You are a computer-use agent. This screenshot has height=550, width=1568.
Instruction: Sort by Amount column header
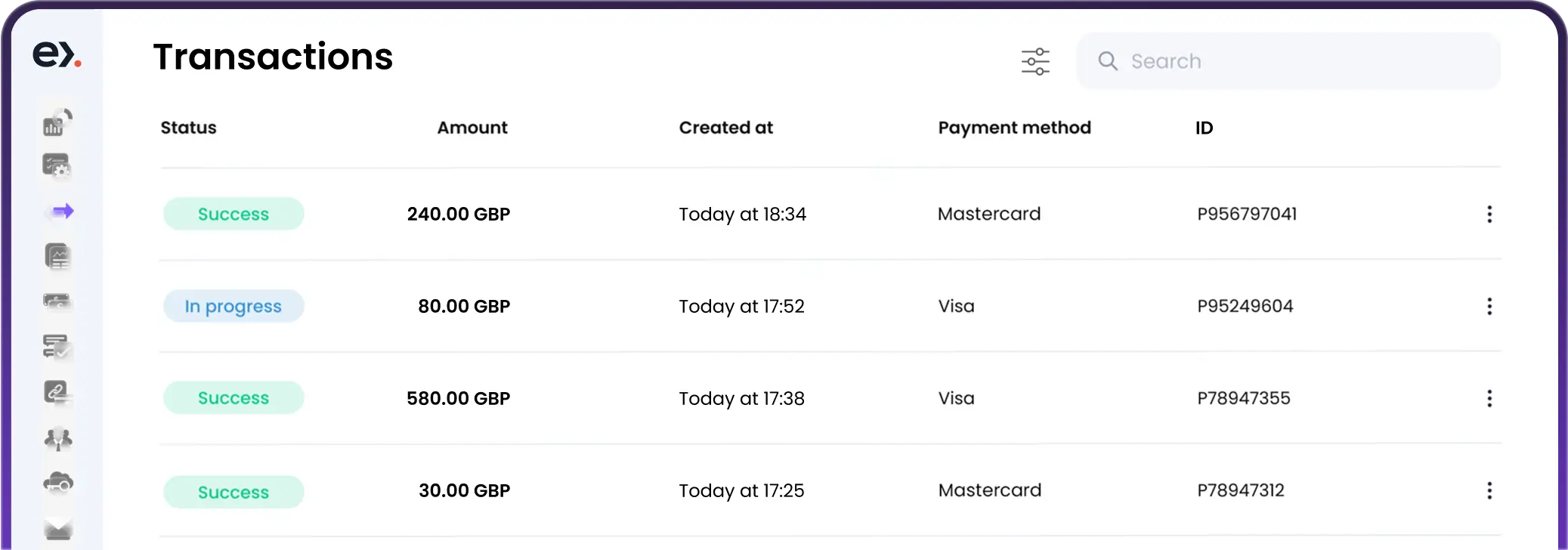472,128
